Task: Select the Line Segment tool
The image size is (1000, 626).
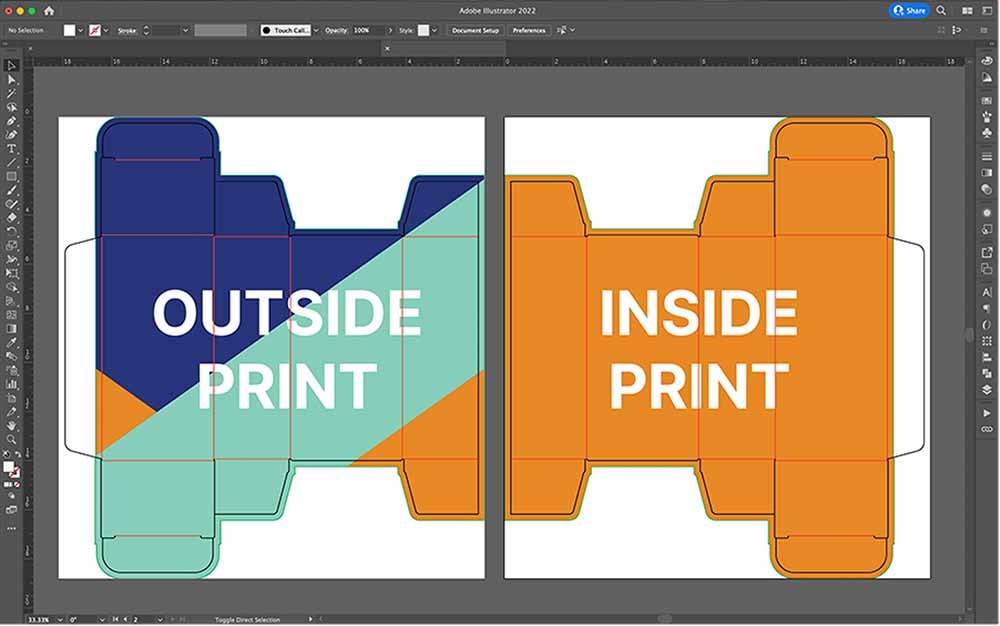Action: click(x=11, y=163)
